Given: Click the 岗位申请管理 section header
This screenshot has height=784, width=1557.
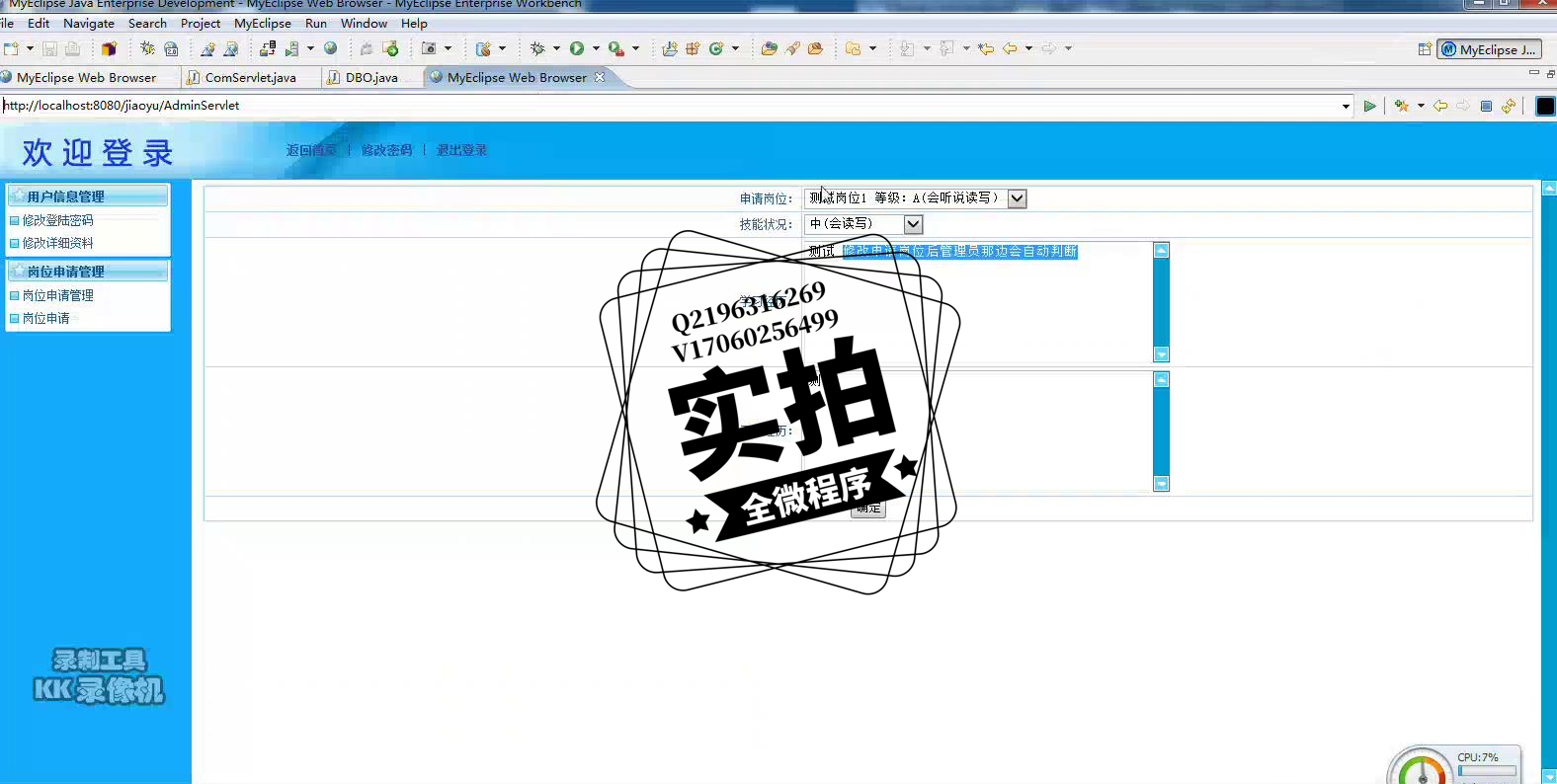Looking at the screenshot, I should (88, 272).
